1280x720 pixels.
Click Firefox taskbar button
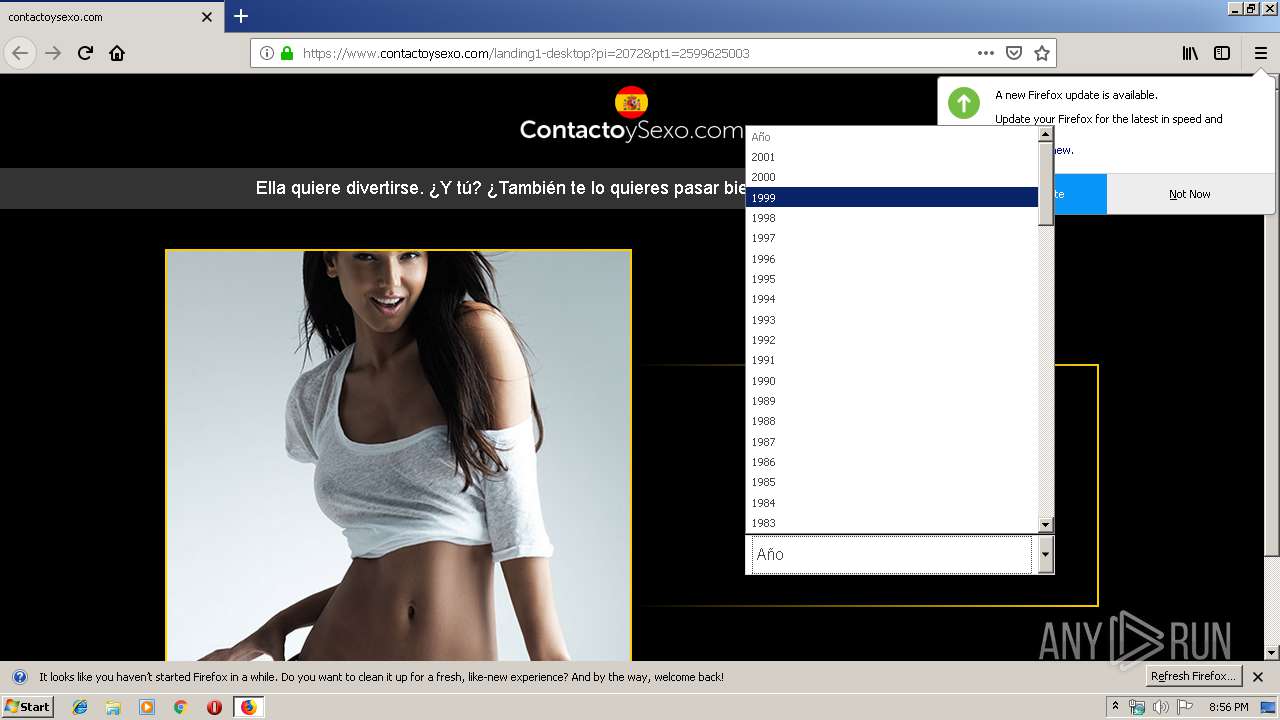pos(248,707)
